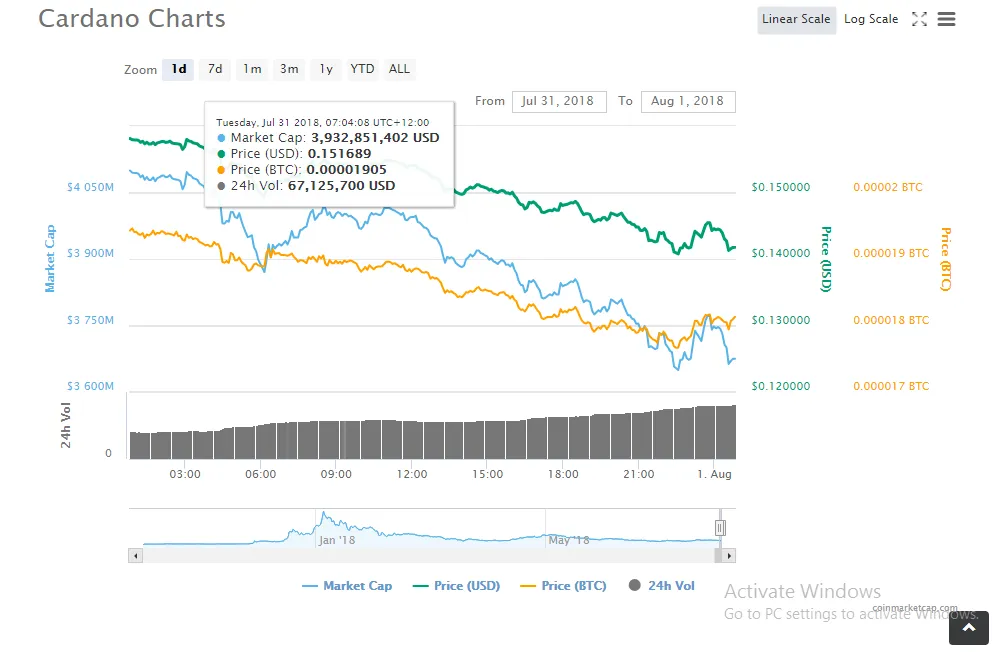This screenshot has width=998, height=652.
Task: Open the chart hamburger menu
Action: (946, 19)
